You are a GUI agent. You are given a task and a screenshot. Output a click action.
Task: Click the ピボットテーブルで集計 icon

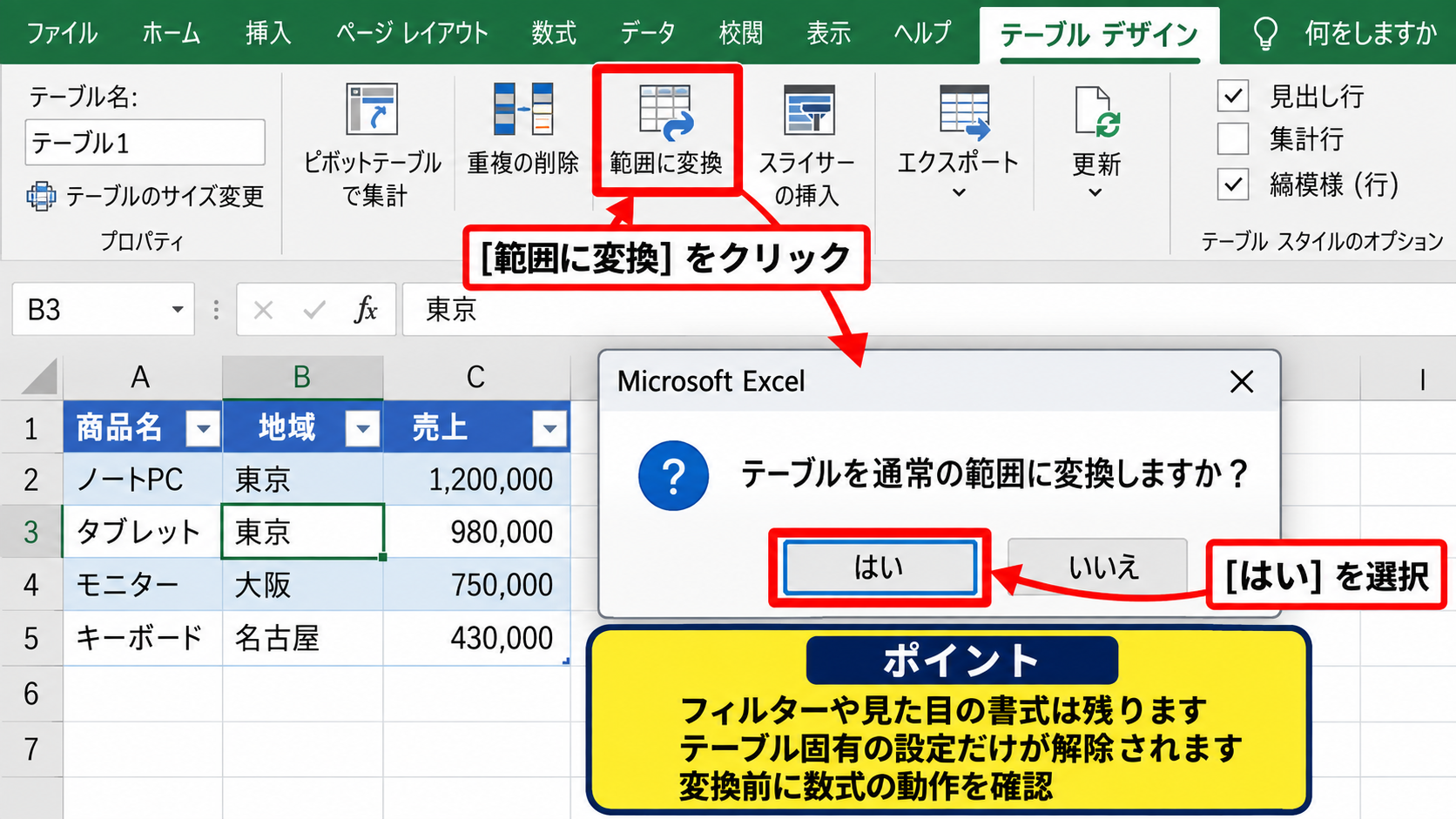click(372, 109)
